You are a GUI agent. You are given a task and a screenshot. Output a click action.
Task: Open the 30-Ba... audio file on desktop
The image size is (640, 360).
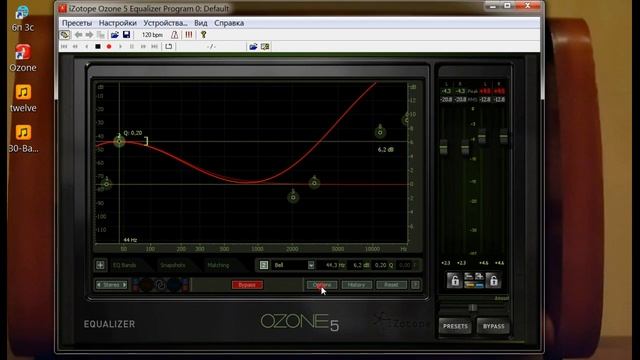click(x=23, y=139)
